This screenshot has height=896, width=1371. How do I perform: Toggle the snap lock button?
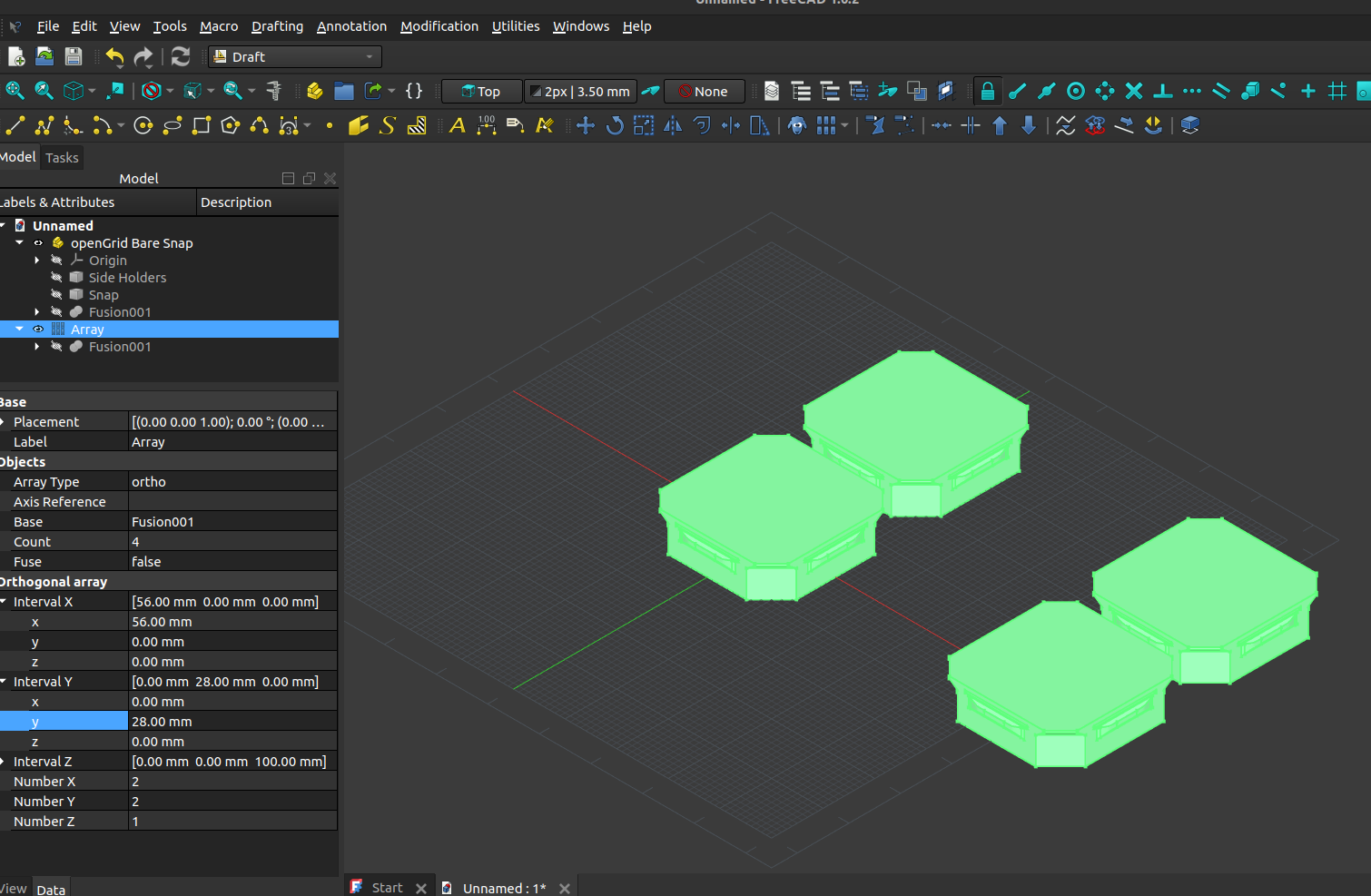coord(987,91)
